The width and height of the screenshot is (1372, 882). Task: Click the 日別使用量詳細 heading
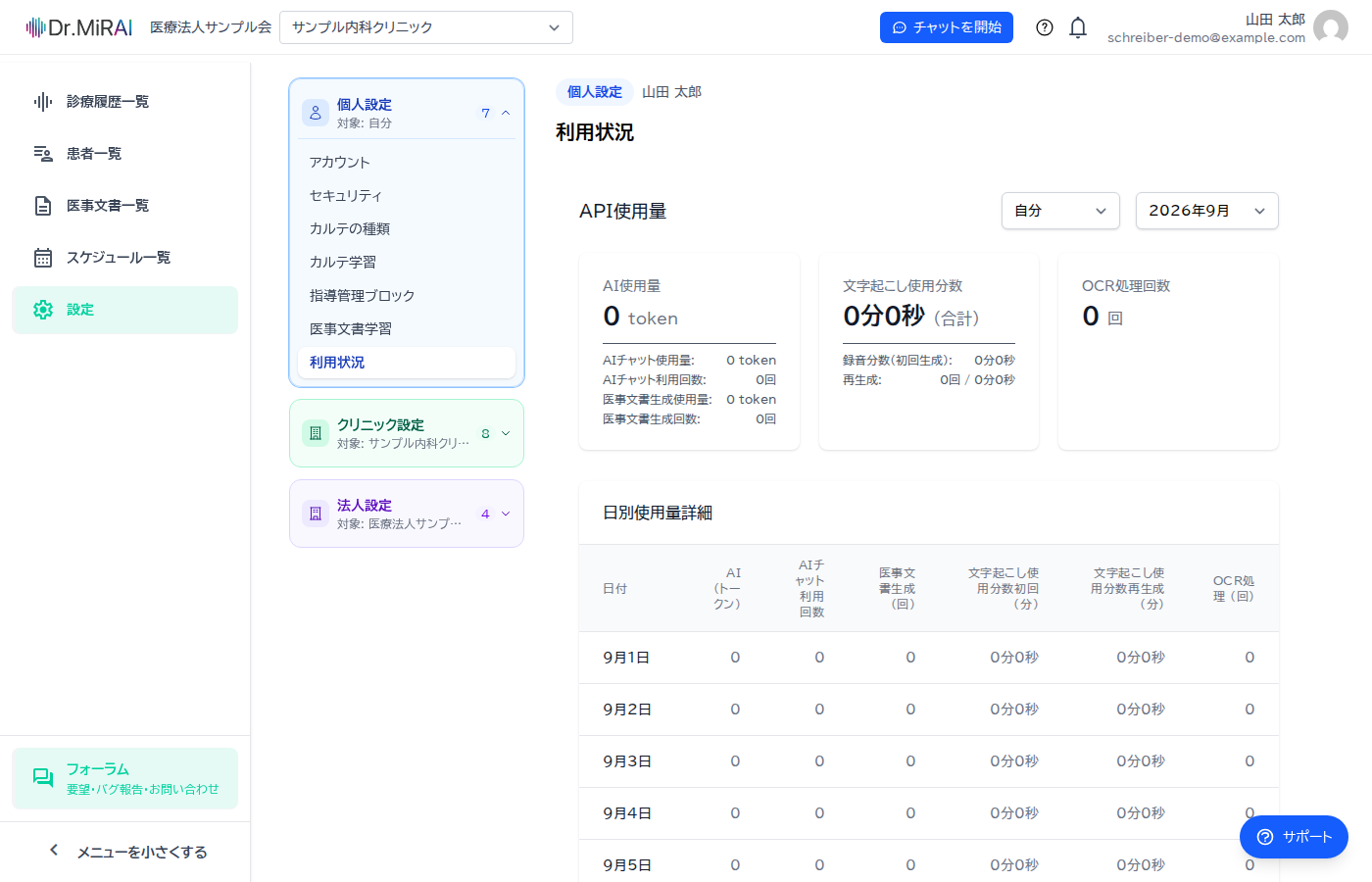(658, 513)
